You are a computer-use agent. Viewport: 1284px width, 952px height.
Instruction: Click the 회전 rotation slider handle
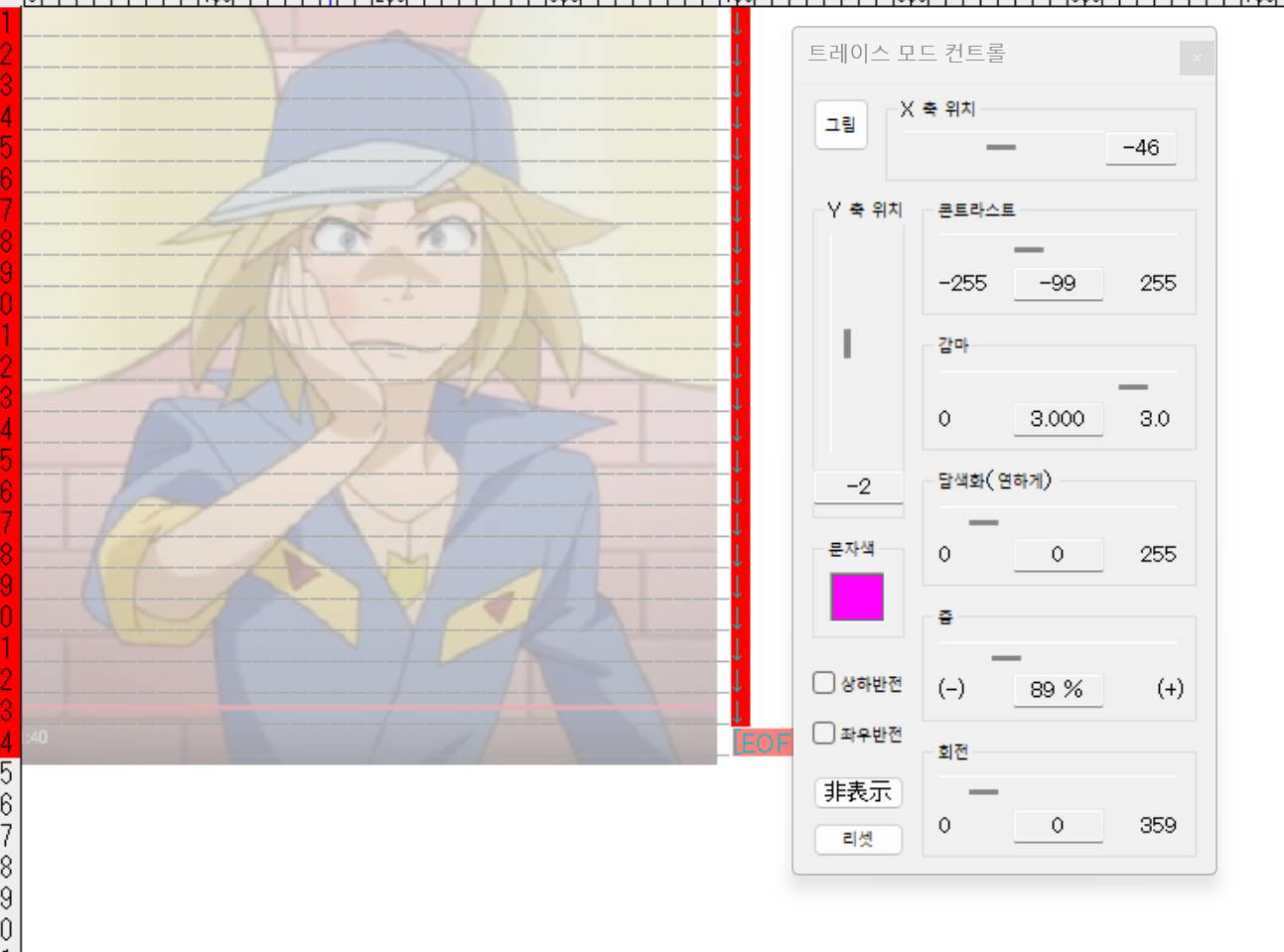coord(983,792)
